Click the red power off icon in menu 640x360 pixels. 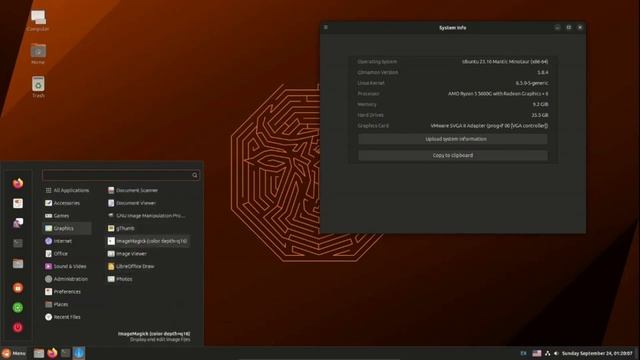[18, 327]
